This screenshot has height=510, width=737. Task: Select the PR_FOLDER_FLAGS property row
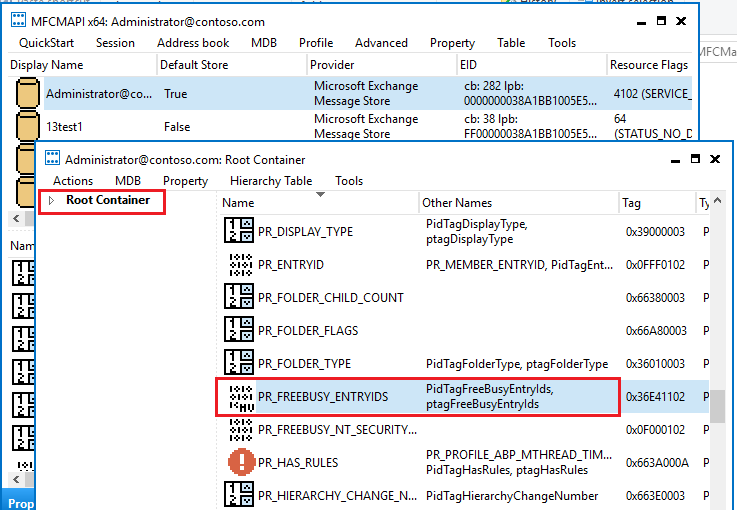coord(464,330)
